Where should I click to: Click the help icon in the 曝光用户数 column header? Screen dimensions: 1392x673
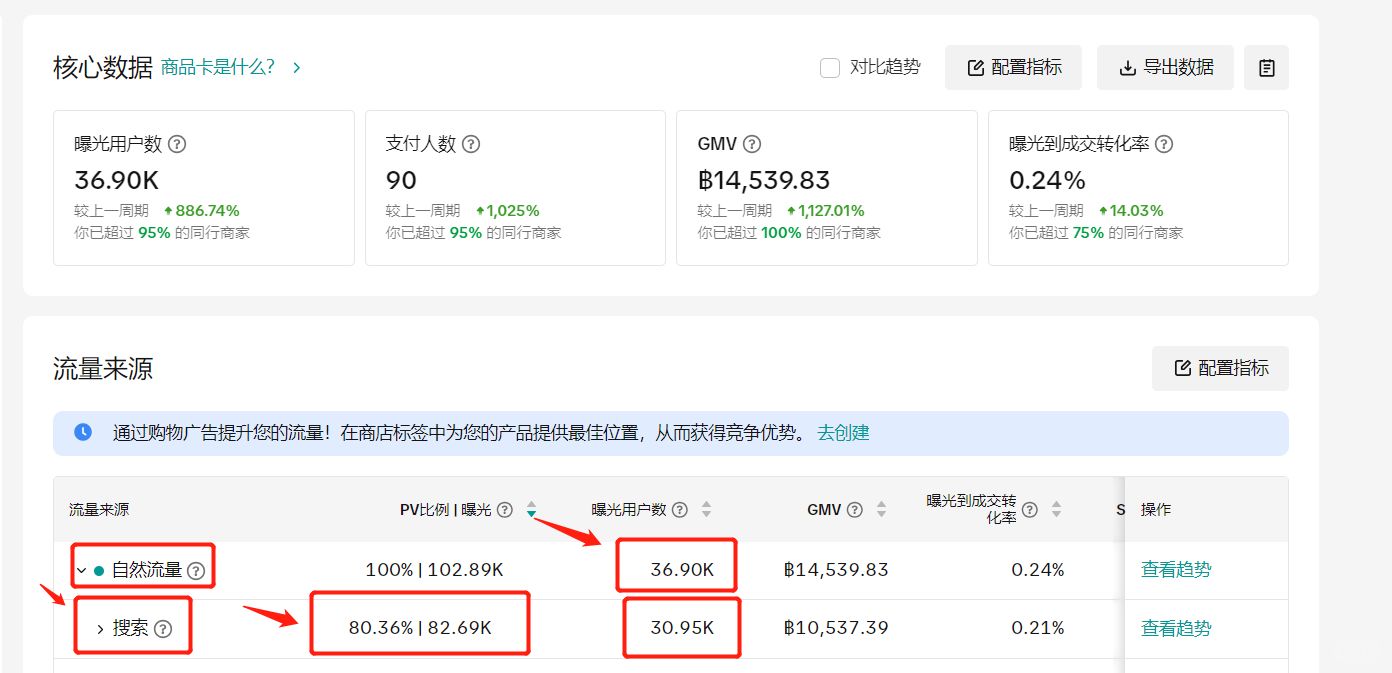pos(680,510)
